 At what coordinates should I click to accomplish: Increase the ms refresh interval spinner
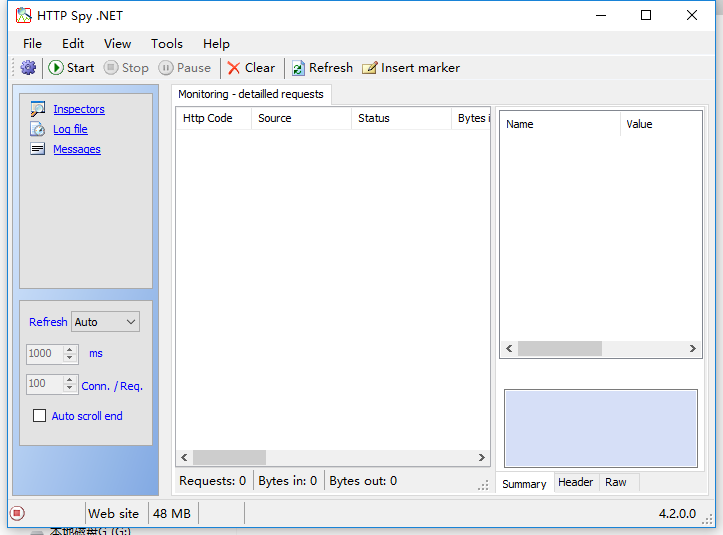[70, 349]
